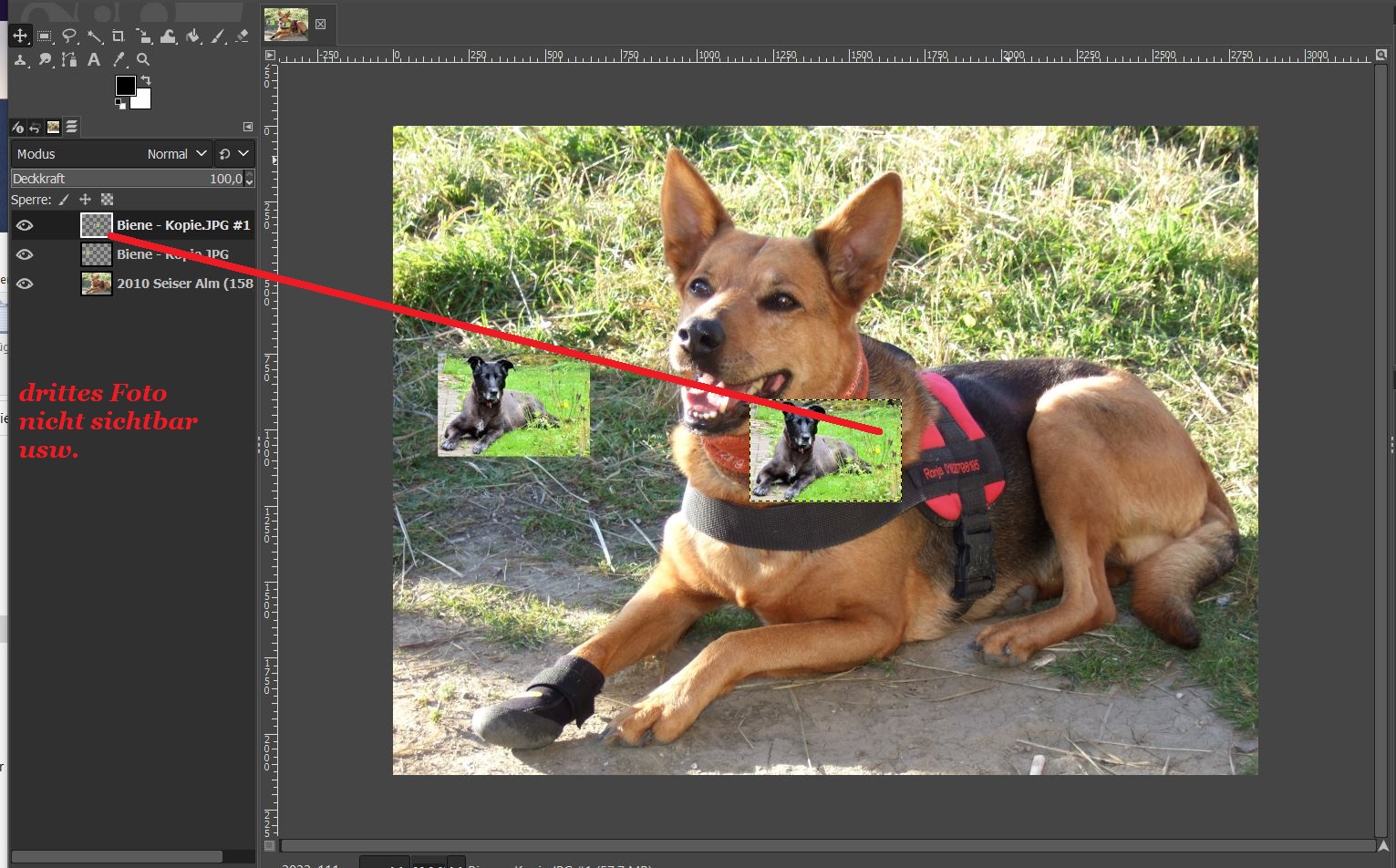
Task: Toggle the lock pixels brush icon
Action: tap(64, 200)
